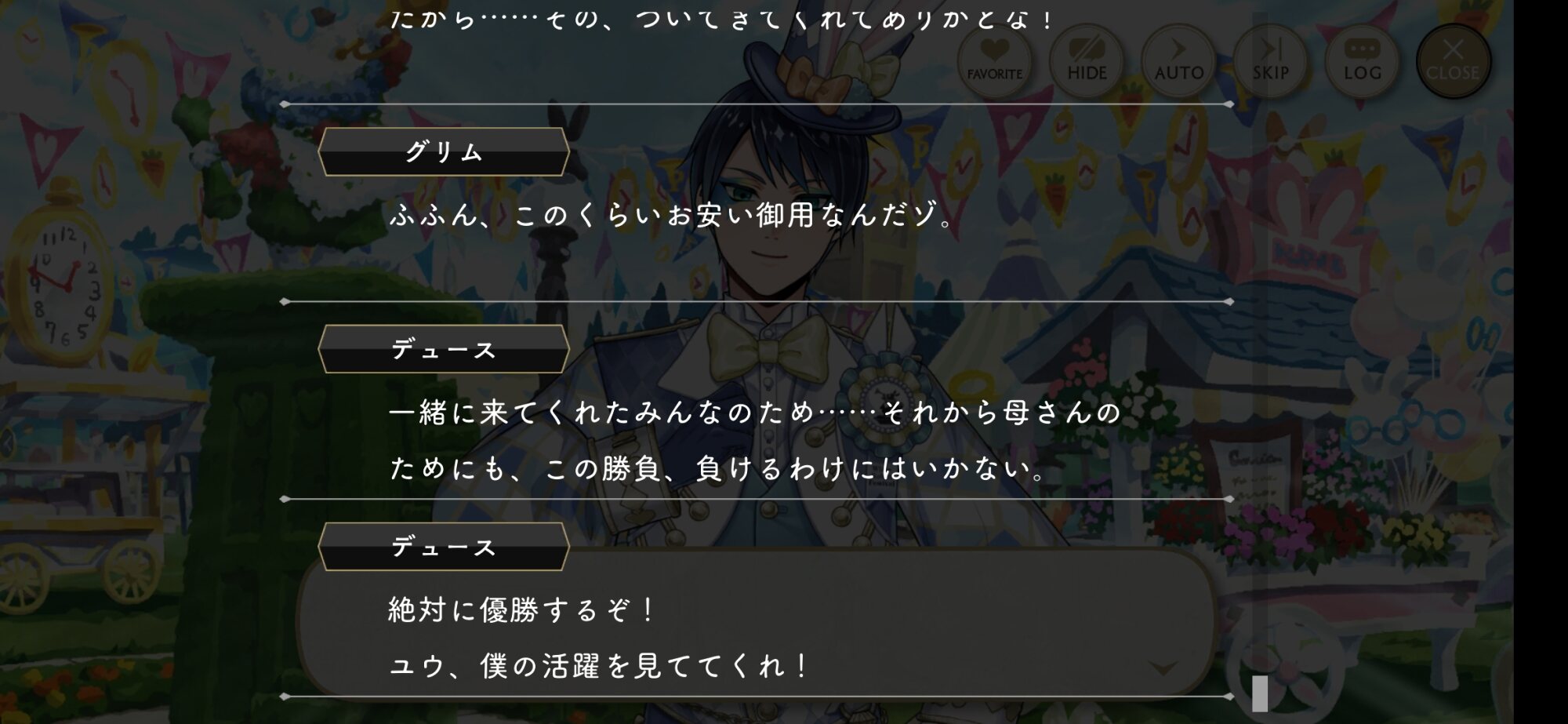The width and height of the screenshot is (1568, 724).
Task: Select the last デュース name plate
Action: tap(444, 547)
